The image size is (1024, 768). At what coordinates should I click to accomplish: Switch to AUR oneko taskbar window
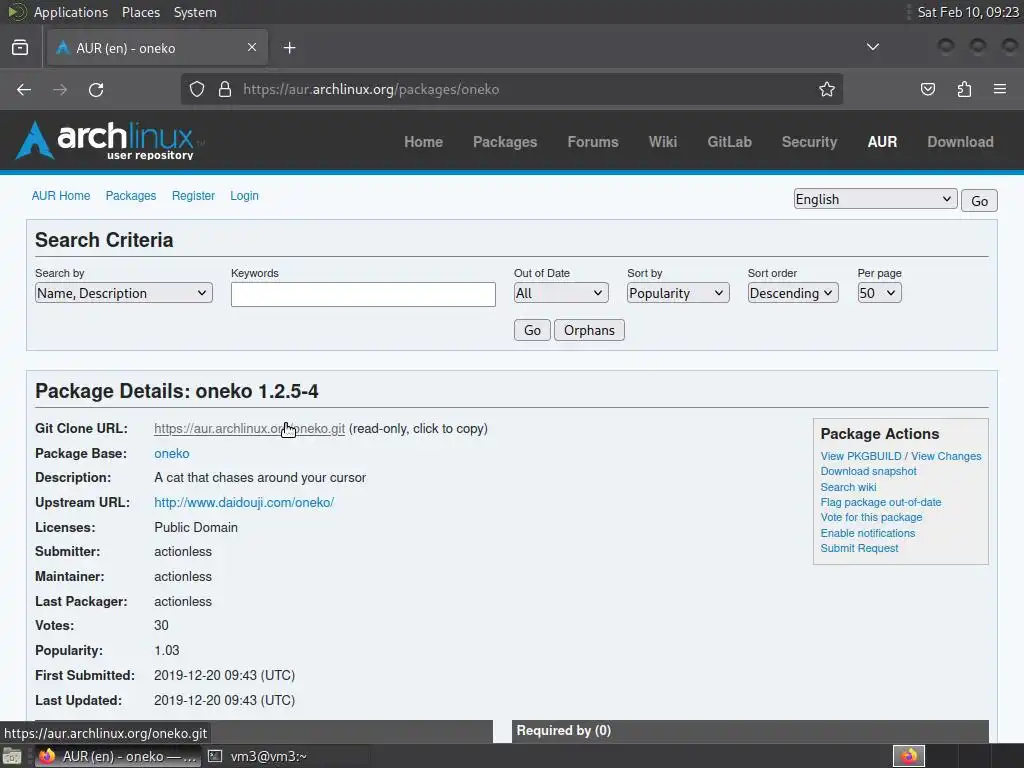[118, 756]
